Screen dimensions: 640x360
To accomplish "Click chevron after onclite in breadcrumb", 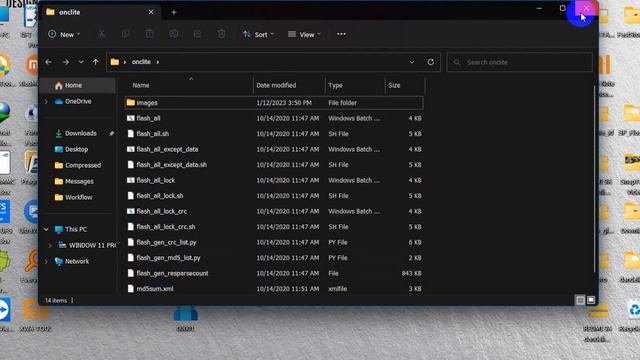I will [x=158, y=62].
